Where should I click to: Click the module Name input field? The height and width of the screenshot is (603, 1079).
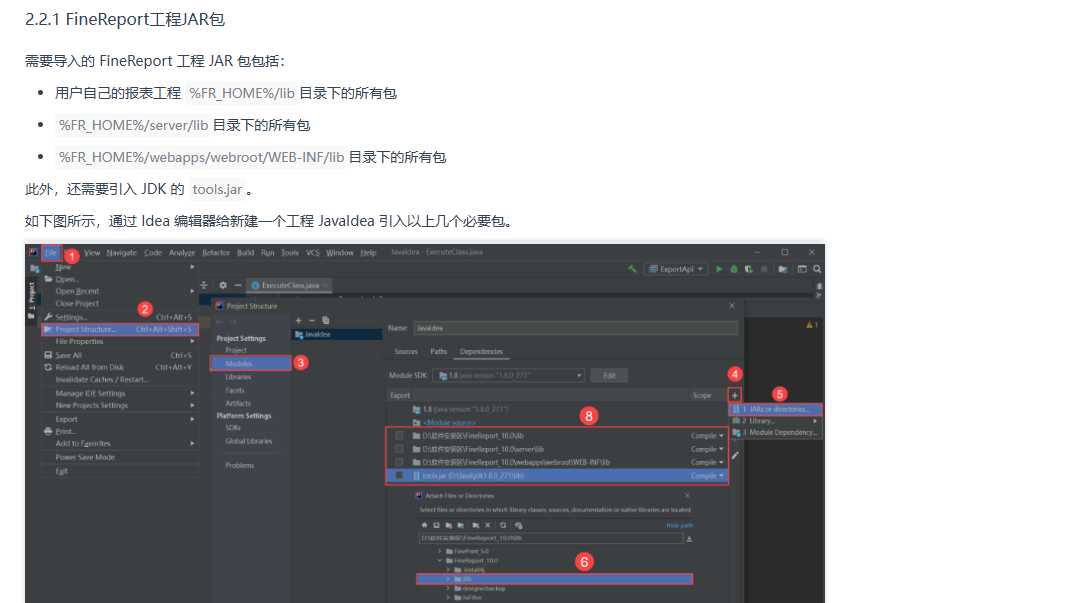pyautogui.click(x=575, y=328)
